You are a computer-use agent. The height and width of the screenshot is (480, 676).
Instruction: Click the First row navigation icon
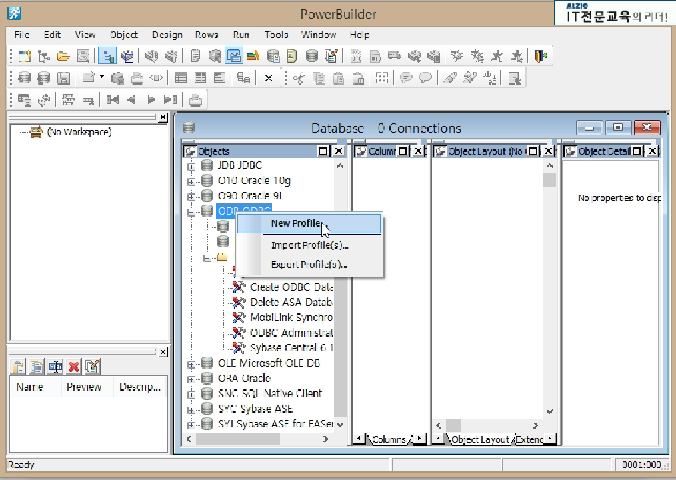tap(113, 100)
